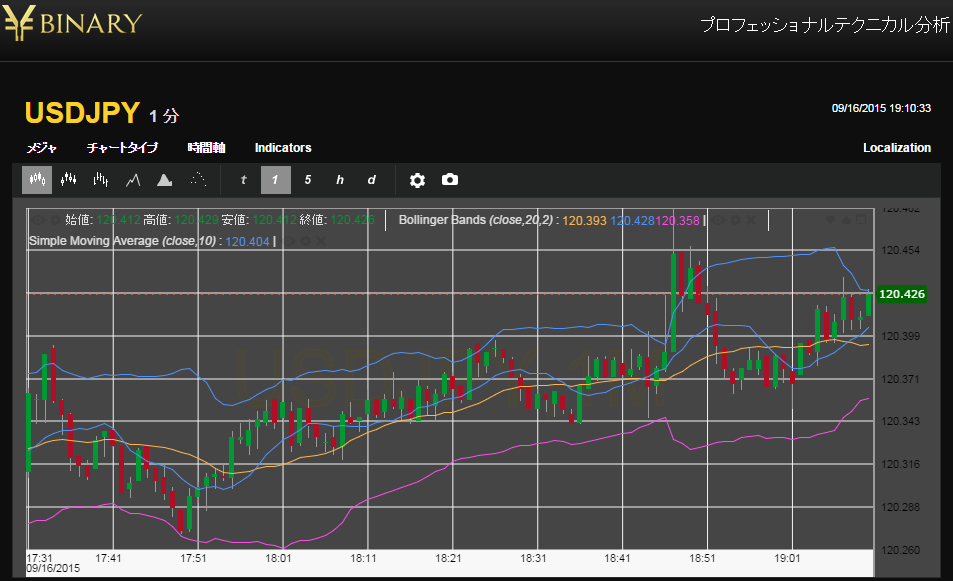Click SMA value 120.404

[x=247, y=242]
